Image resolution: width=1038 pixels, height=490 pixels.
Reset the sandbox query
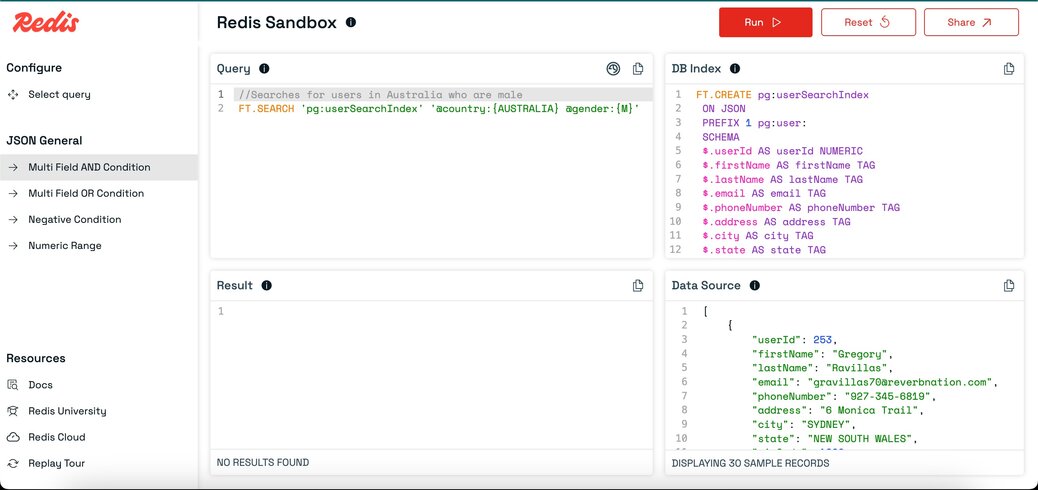click(868, 23)
